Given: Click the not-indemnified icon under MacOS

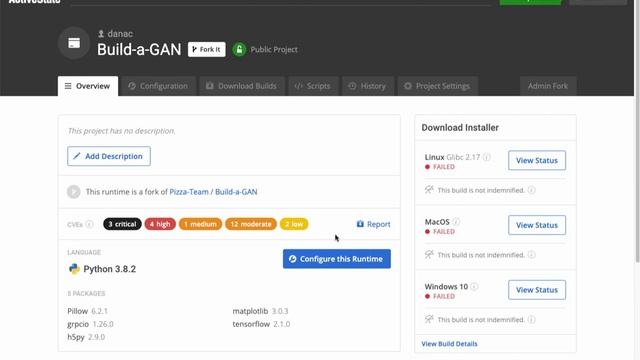Looking at the screenshot, I should 429,254.
